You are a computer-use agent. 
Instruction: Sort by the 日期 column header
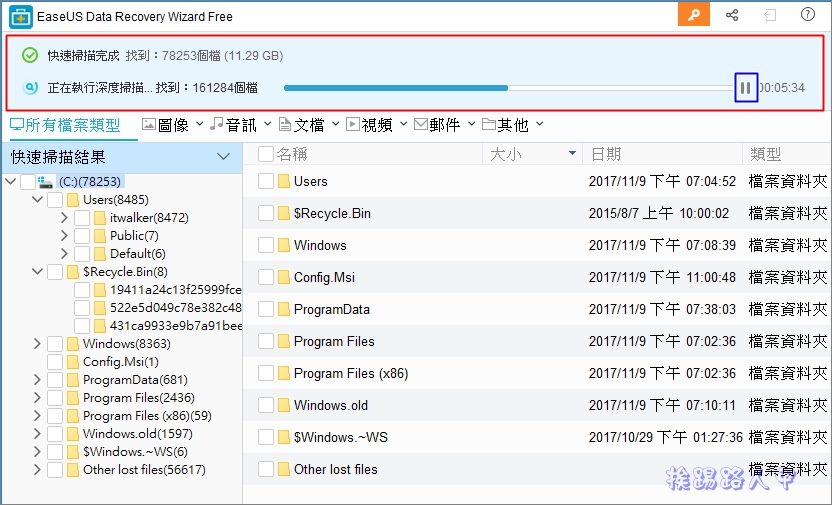(x=605, y=154)
